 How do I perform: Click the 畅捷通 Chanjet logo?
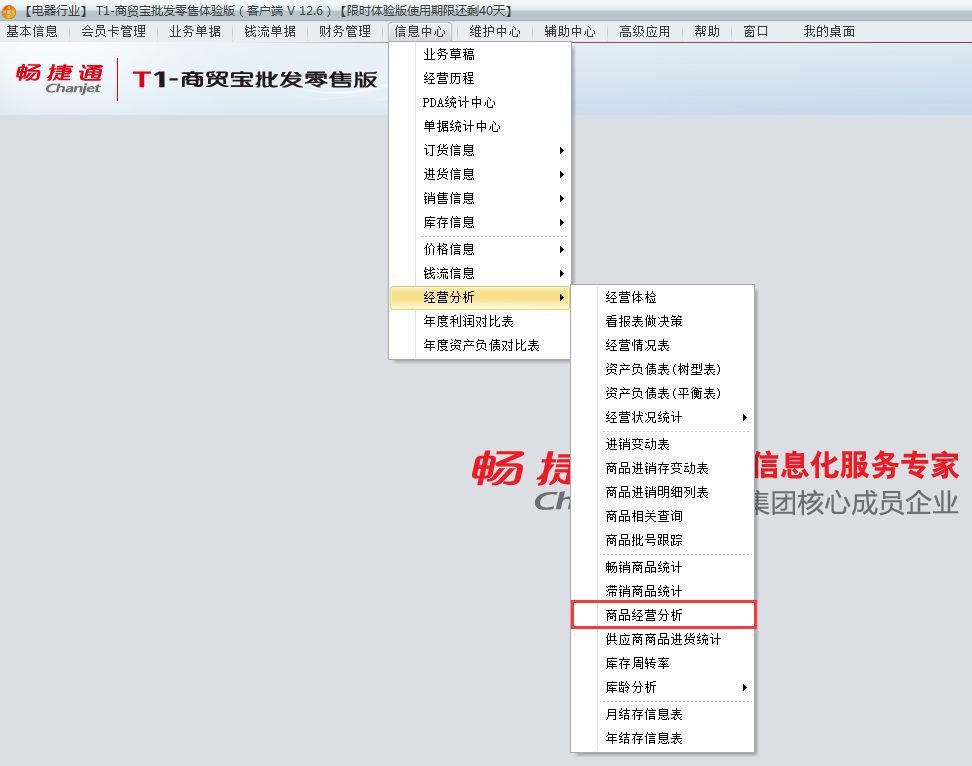[57, 79]
